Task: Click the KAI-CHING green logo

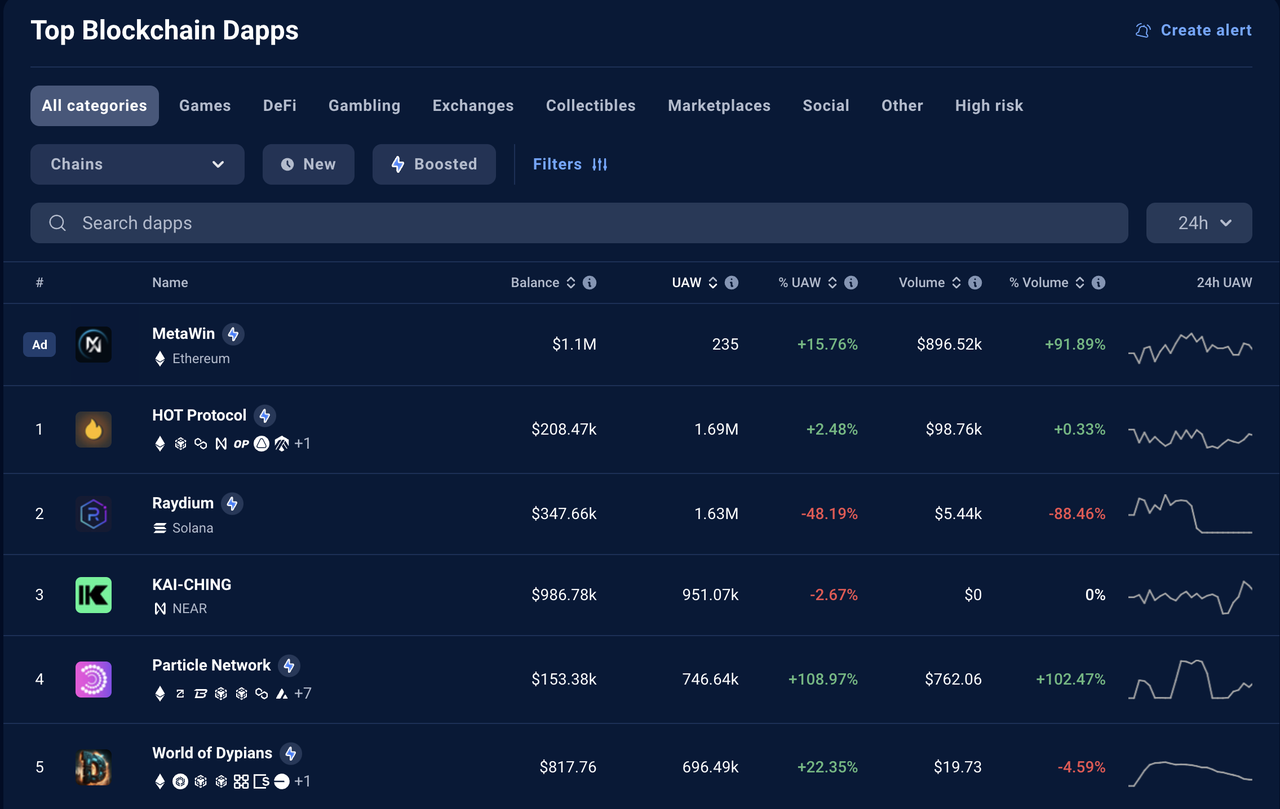Action: [94, 595]
